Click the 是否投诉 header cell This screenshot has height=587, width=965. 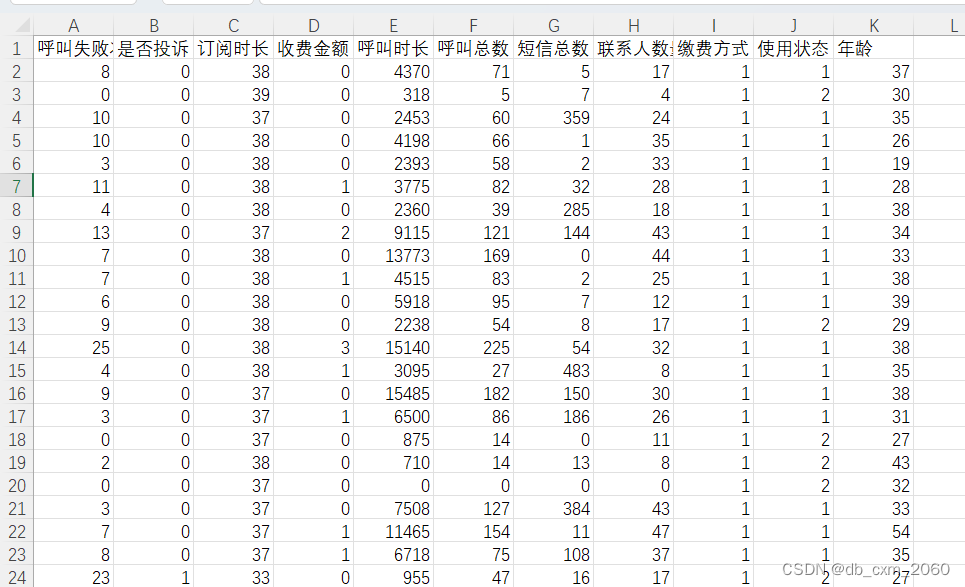(x=153, y=48)
